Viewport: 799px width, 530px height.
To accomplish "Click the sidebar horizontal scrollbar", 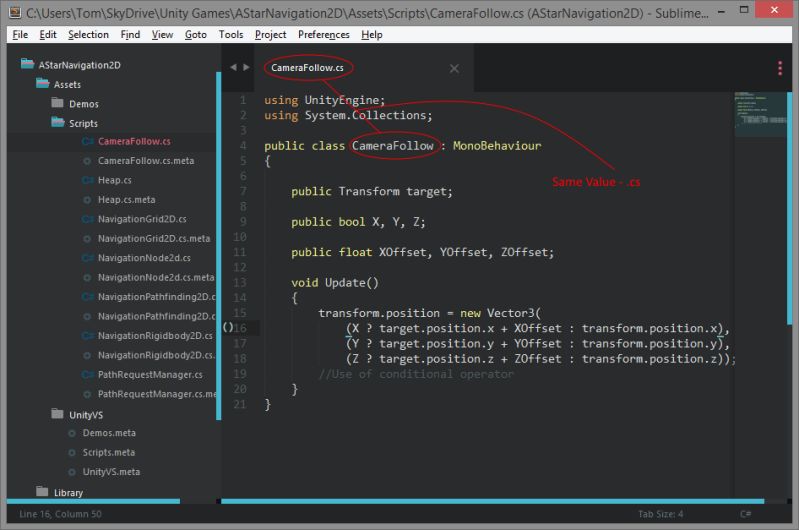I will pyautogui.click(x=93, y=501).
